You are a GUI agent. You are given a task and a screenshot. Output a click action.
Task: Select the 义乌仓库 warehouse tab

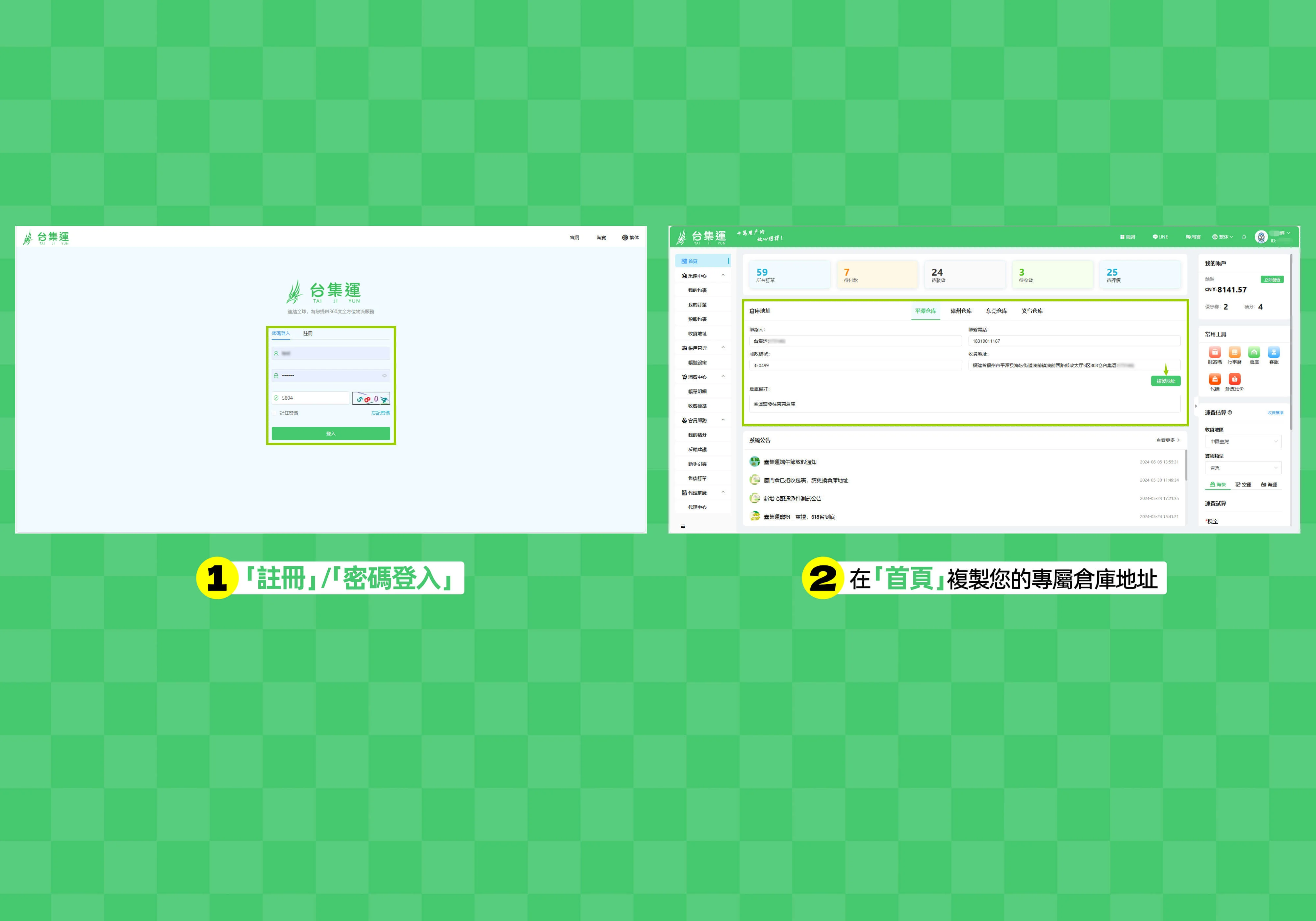1032,311
